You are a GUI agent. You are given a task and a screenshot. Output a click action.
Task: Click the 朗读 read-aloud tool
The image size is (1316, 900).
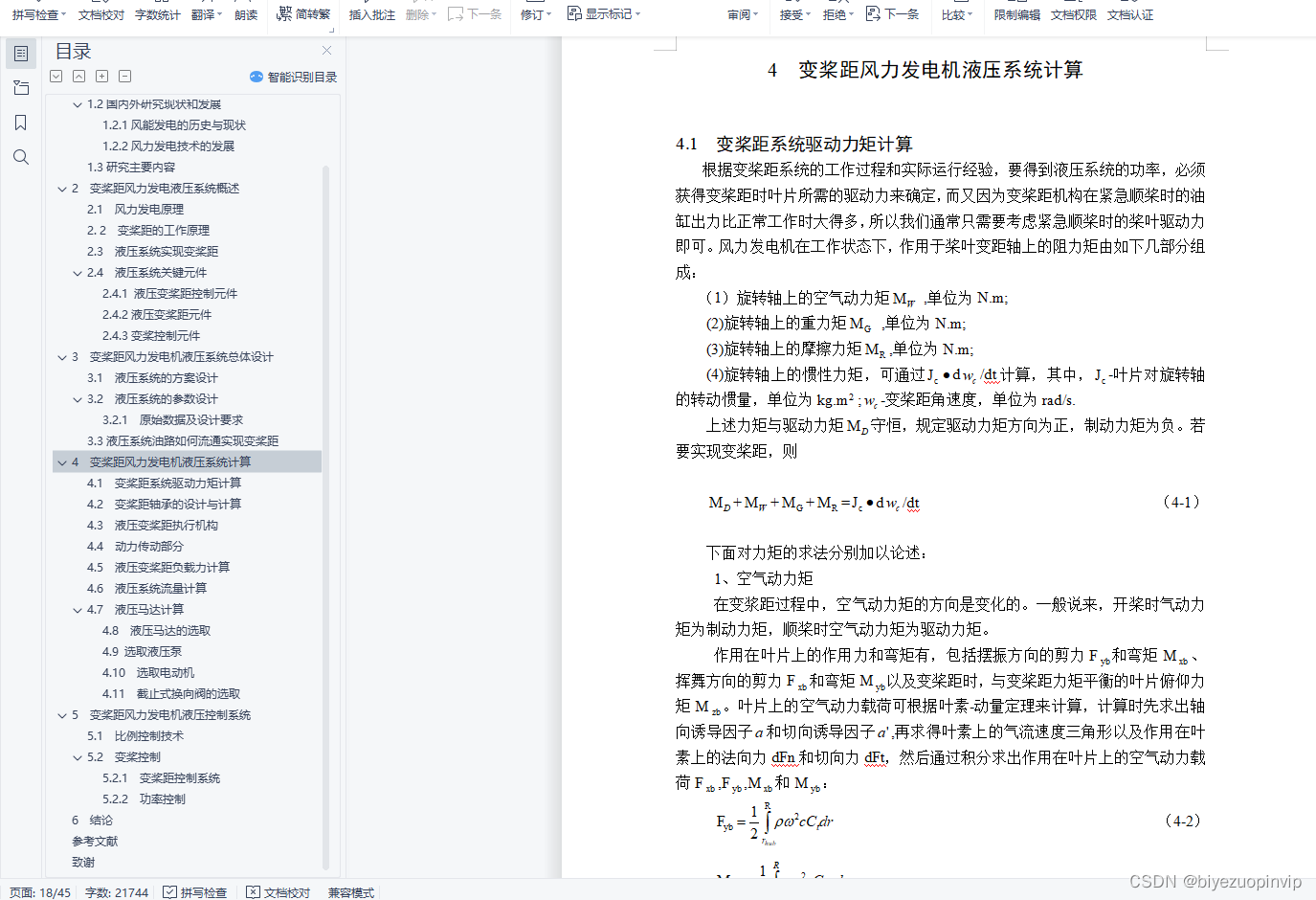click(x=245, y=14)
